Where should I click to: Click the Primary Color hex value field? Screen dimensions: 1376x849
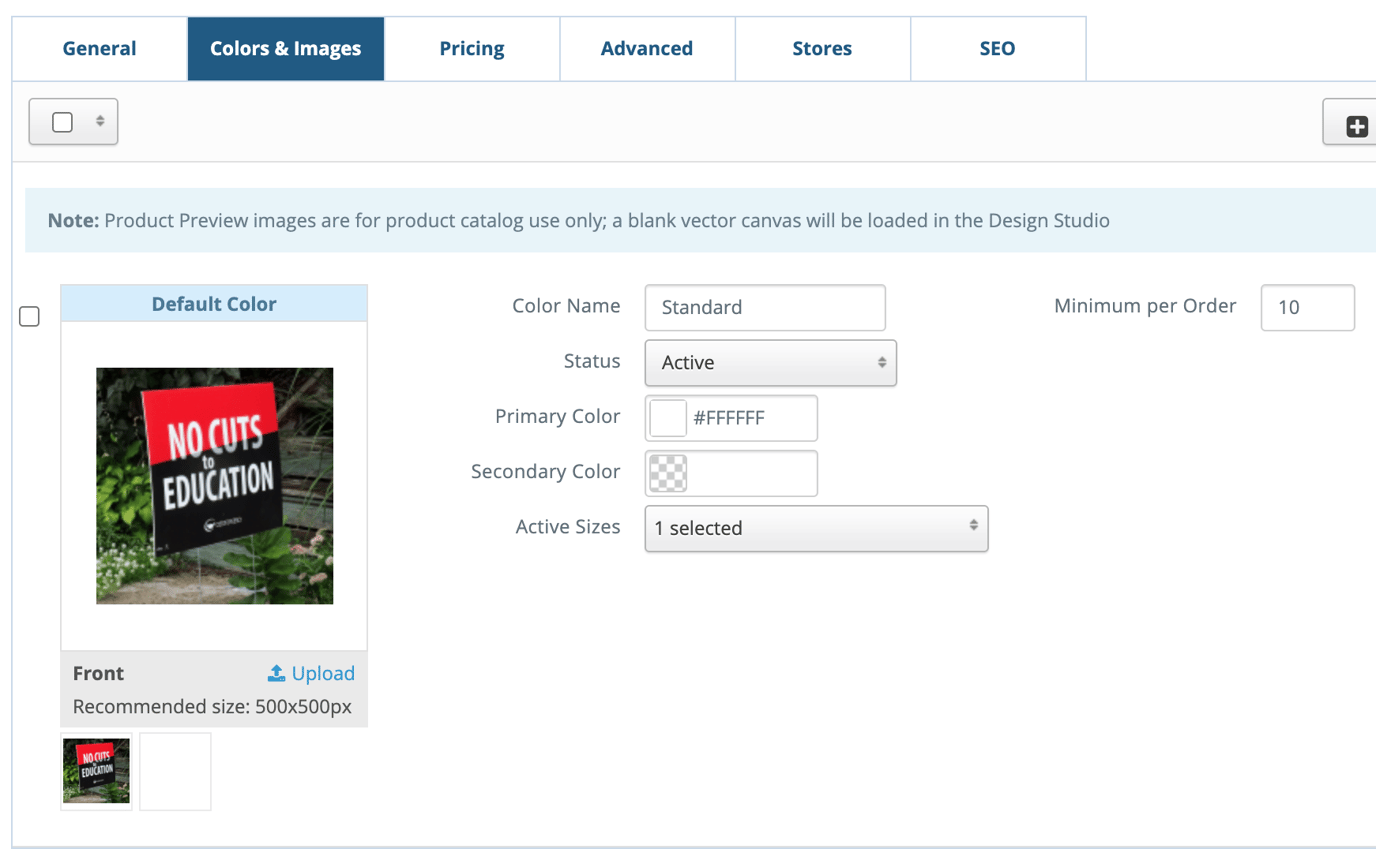pyautogui.click(x=750, y=418)
